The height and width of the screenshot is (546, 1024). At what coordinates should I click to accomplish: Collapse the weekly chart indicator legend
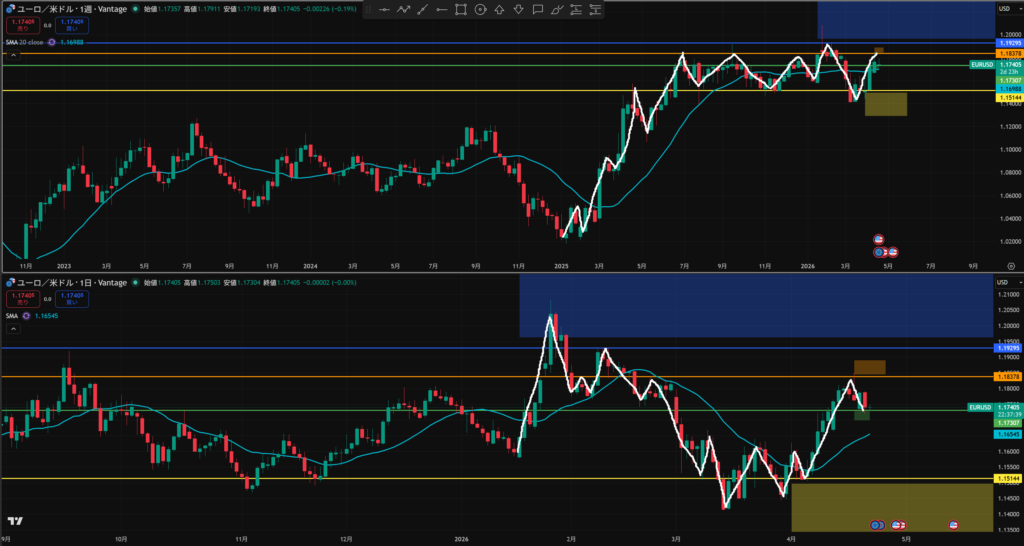[14, 54]
